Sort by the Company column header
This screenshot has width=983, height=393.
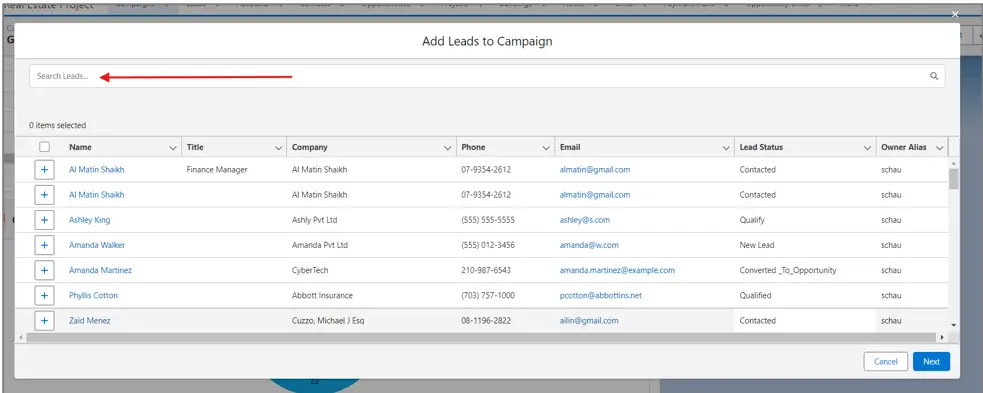(310, 147)
